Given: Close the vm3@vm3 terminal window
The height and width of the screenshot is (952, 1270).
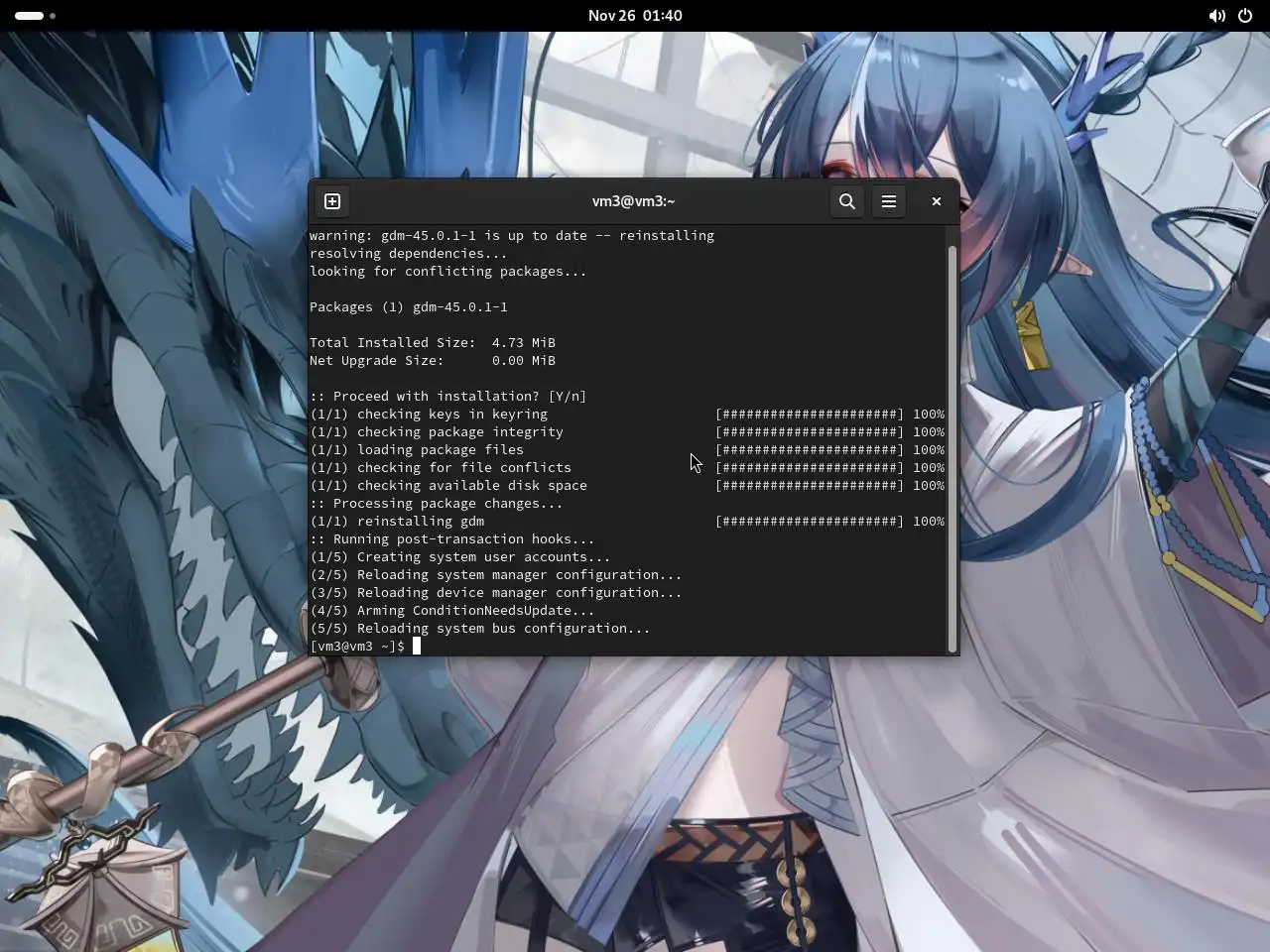Looking at the screenshot, I should coord(936,201).
